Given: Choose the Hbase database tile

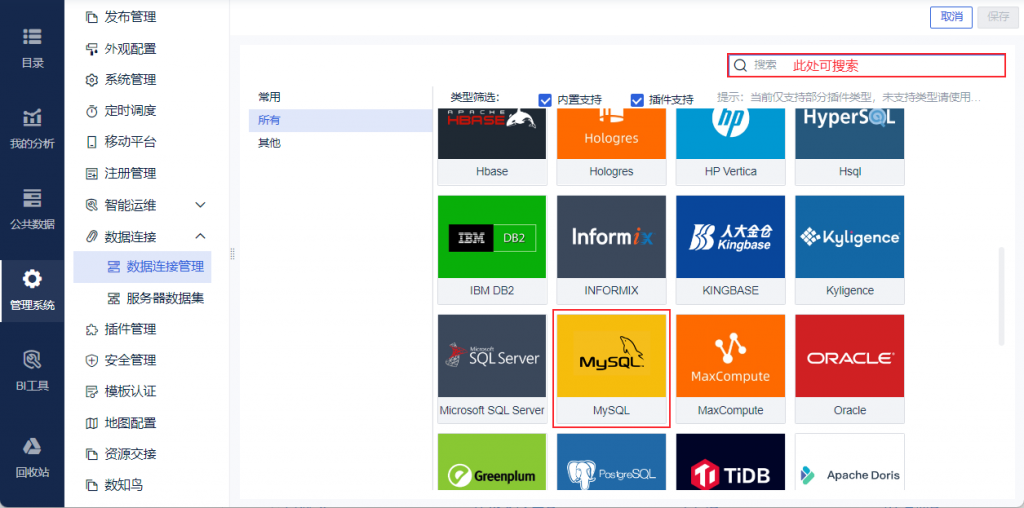Looking at the screenshot, I should tap(492, 147).
